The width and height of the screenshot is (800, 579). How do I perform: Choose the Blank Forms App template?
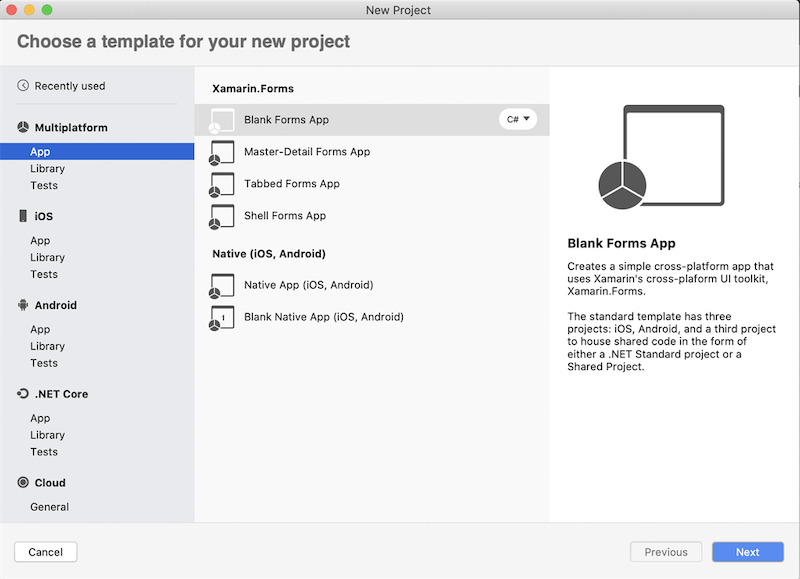coord(372,120)
